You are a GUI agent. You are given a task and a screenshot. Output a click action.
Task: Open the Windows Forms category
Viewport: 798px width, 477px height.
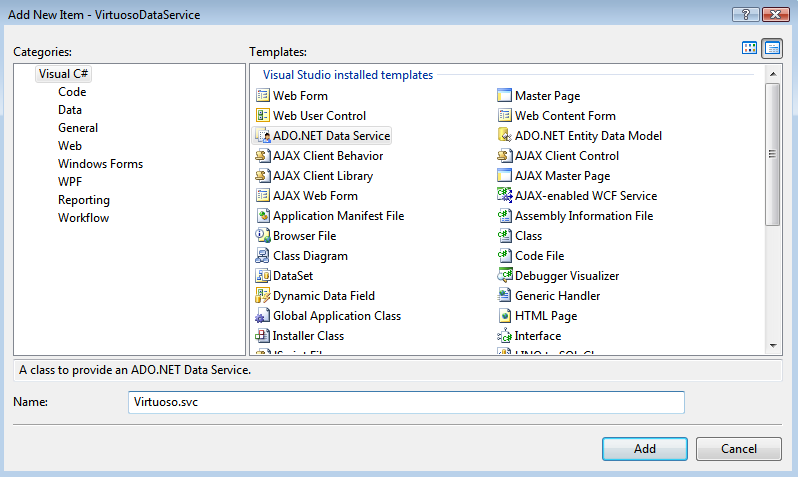[100, 164]
